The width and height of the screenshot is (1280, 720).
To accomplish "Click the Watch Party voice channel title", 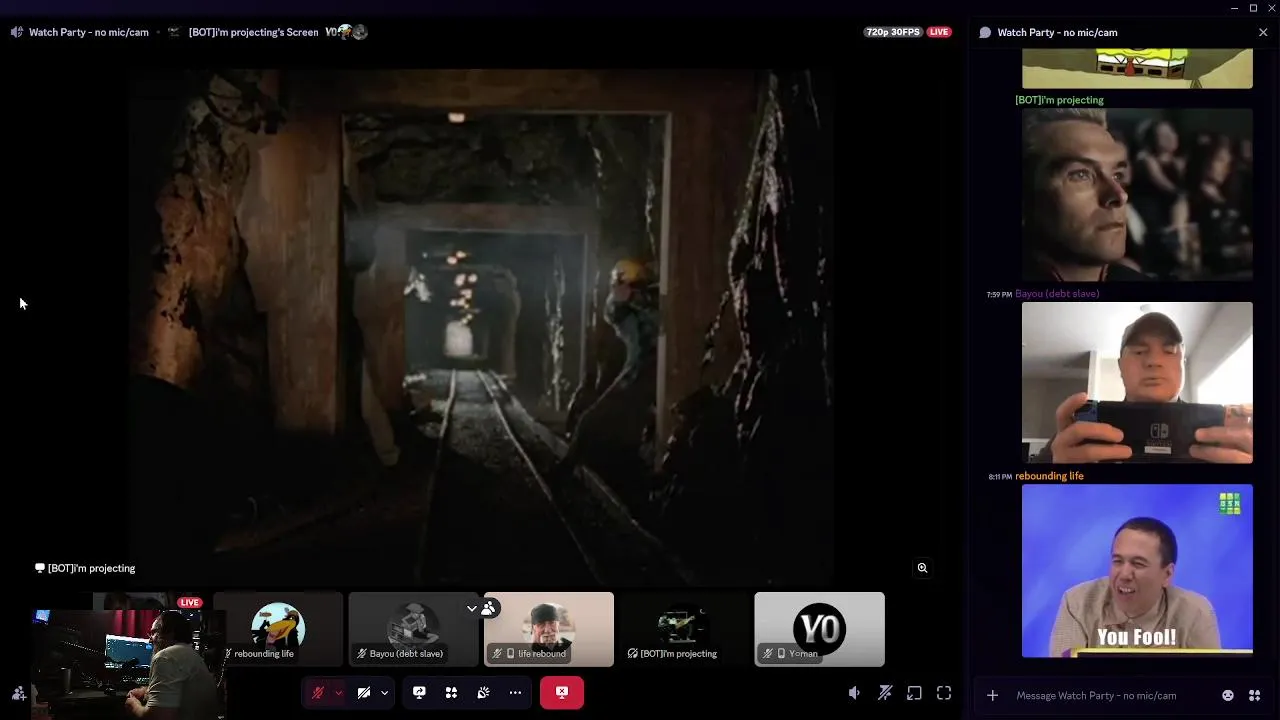I will (x=89, y=32).
